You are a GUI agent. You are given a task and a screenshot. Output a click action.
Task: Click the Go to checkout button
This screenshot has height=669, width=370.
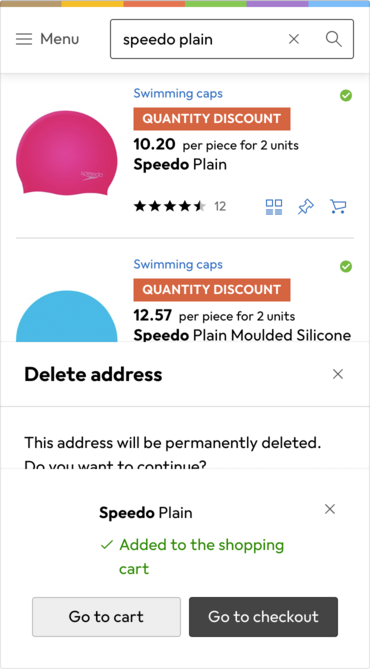tap(263, 617)
